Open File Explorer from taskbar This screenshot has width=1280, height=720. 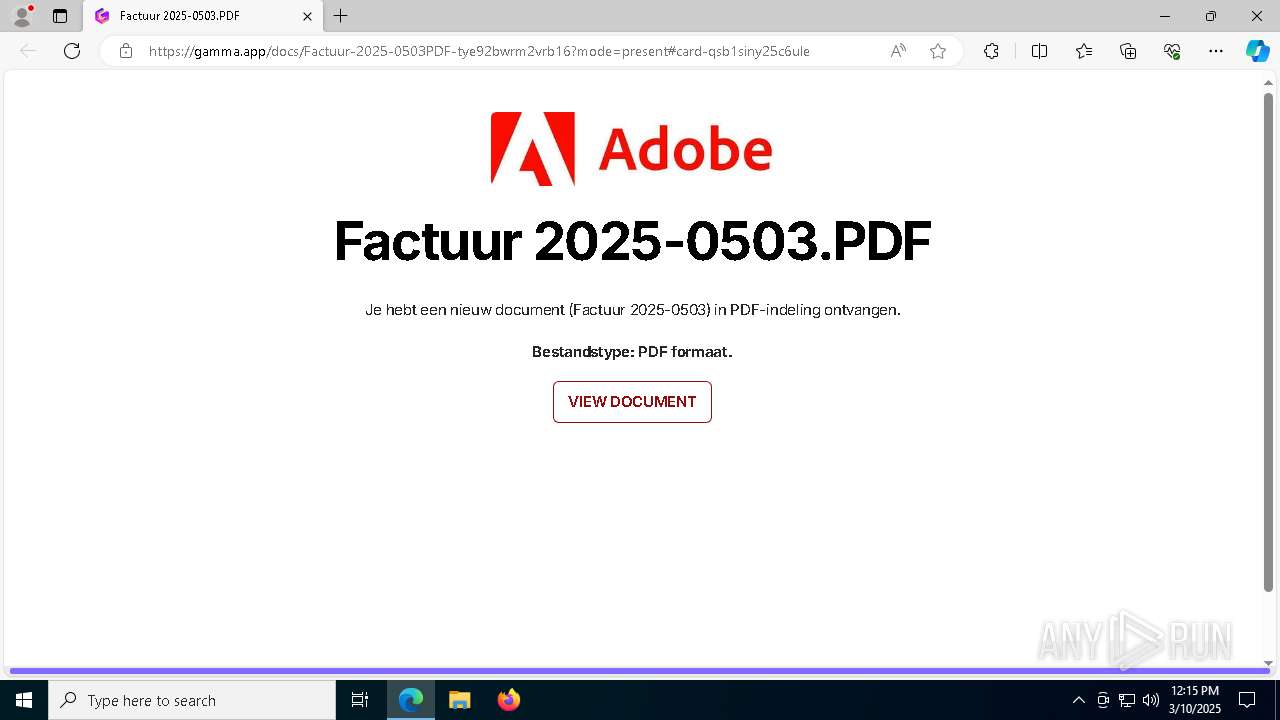click(x=460, y=700)
